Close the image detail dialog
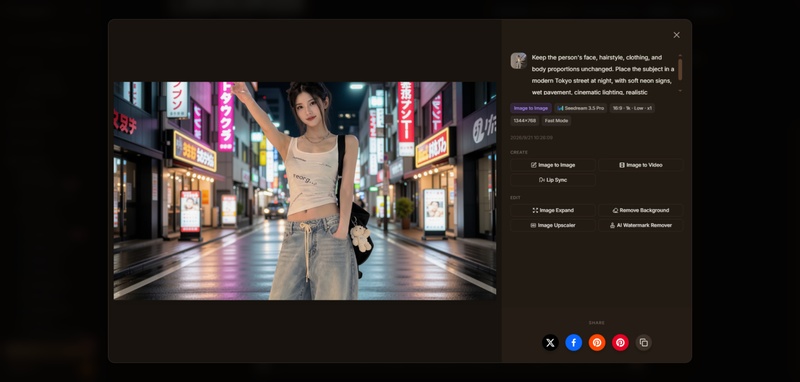The width and height of the screenshot is (800, 382). (676, 35)
